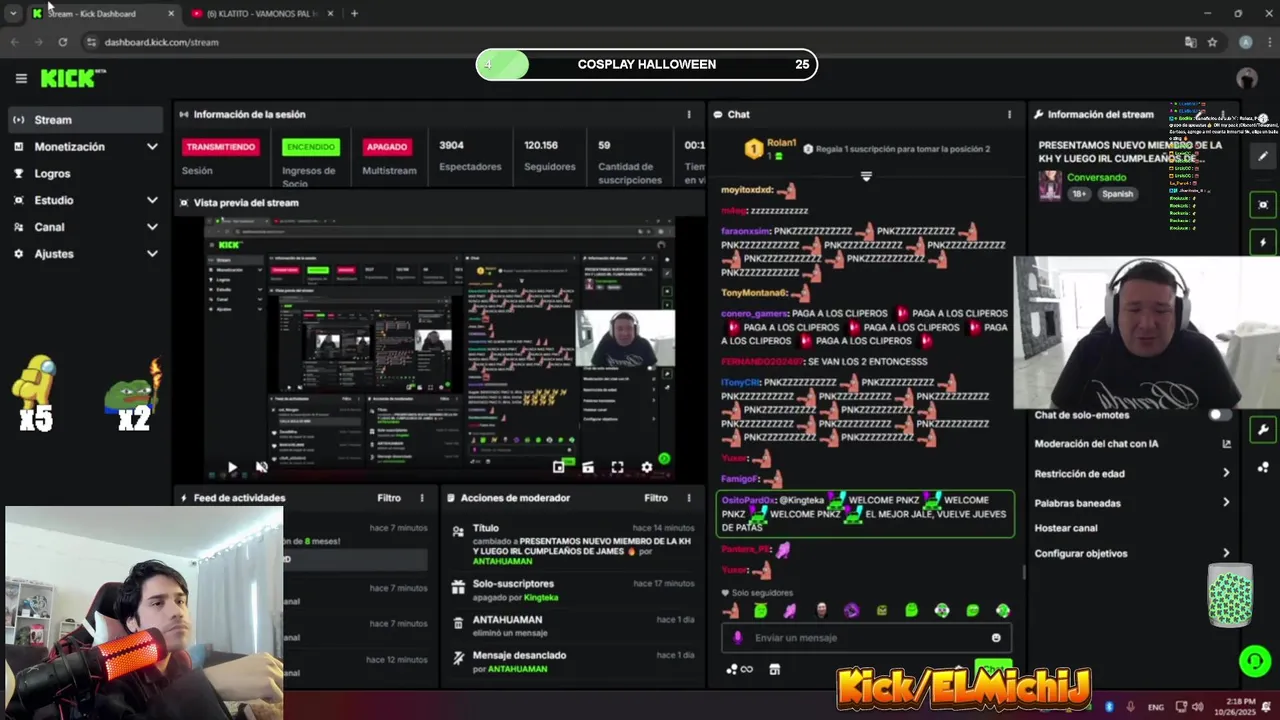1280x720 pixels.
Task: Click the Kick logo
Action: click(x=72, y=78)
